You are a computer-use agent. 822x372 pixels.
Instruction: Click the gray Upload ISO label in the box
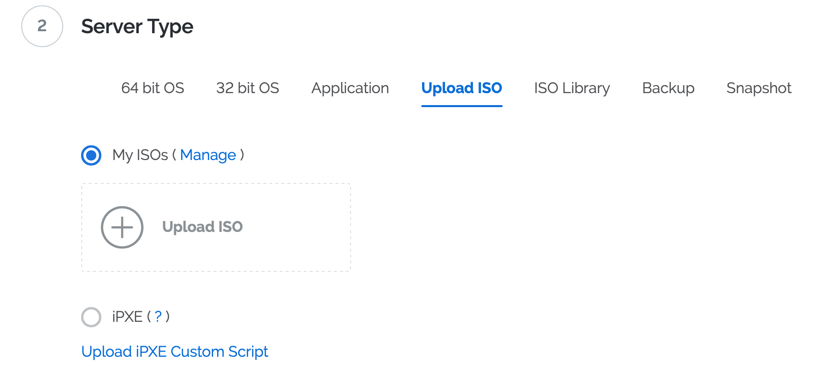(x=202, y=227)
